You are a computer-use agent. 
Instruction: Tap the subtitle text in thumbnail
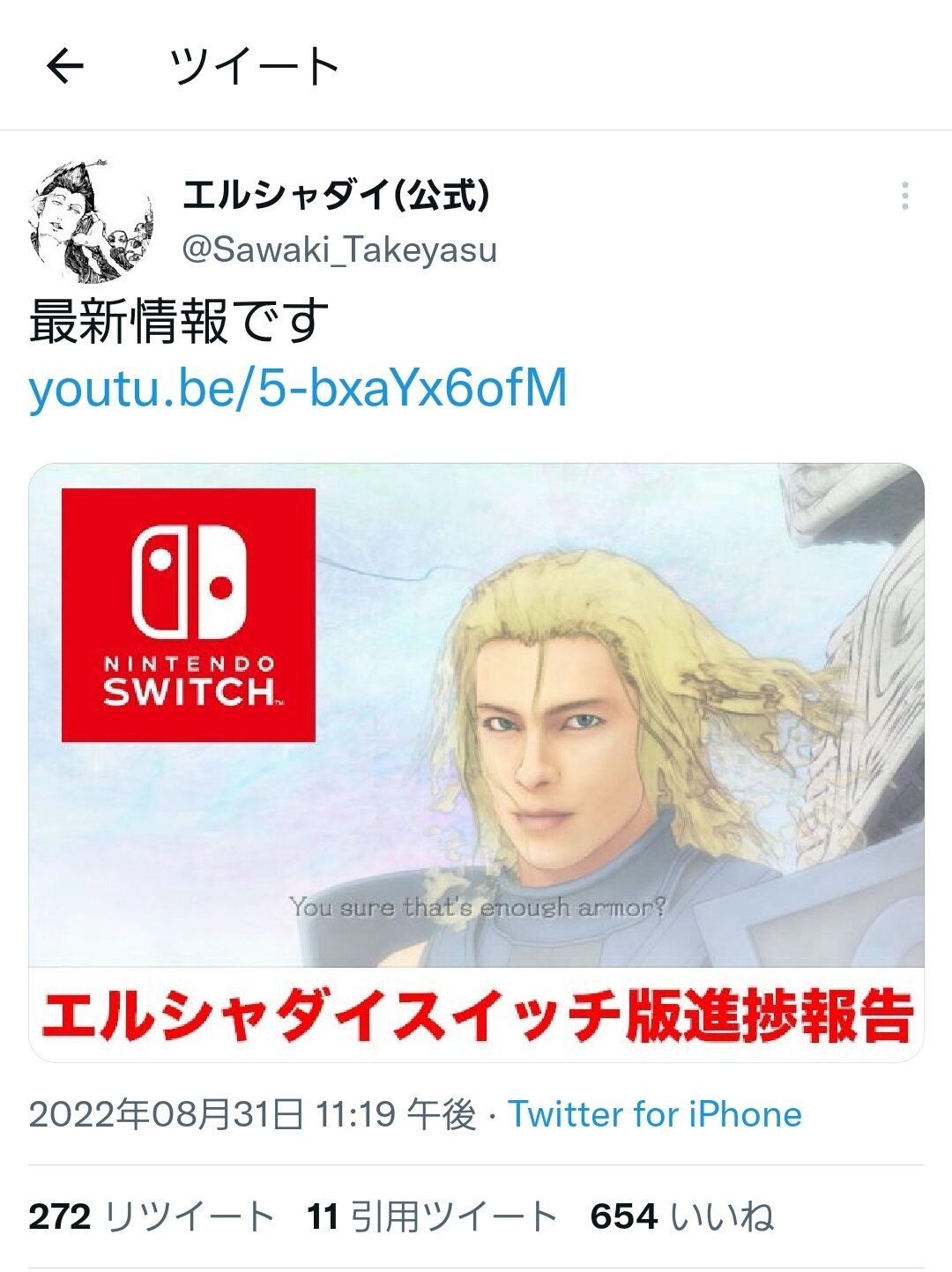(x=477, y=906)
